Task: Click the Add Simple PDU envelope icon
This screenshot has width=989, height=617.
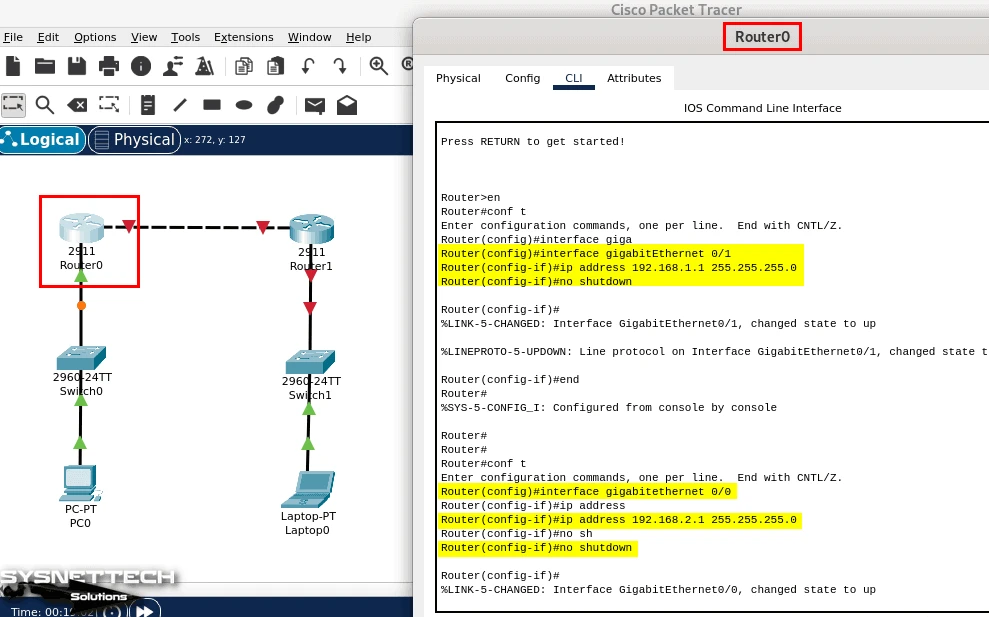Action: point(315,105)
